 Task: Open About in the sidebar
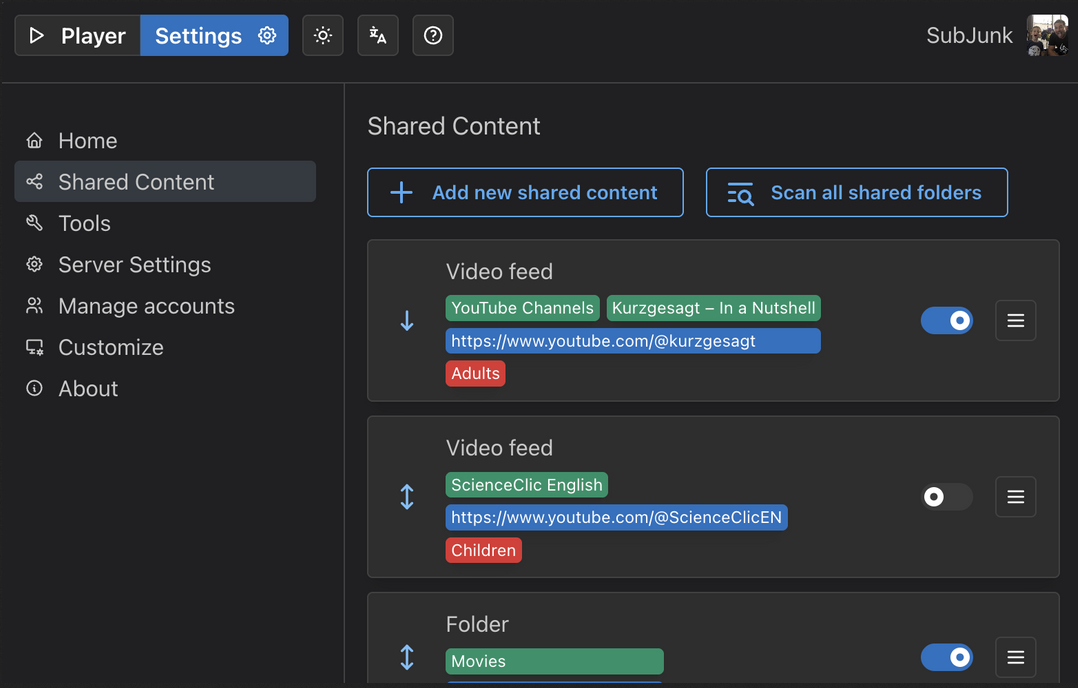pyautogui.click(x=165, y=388)
